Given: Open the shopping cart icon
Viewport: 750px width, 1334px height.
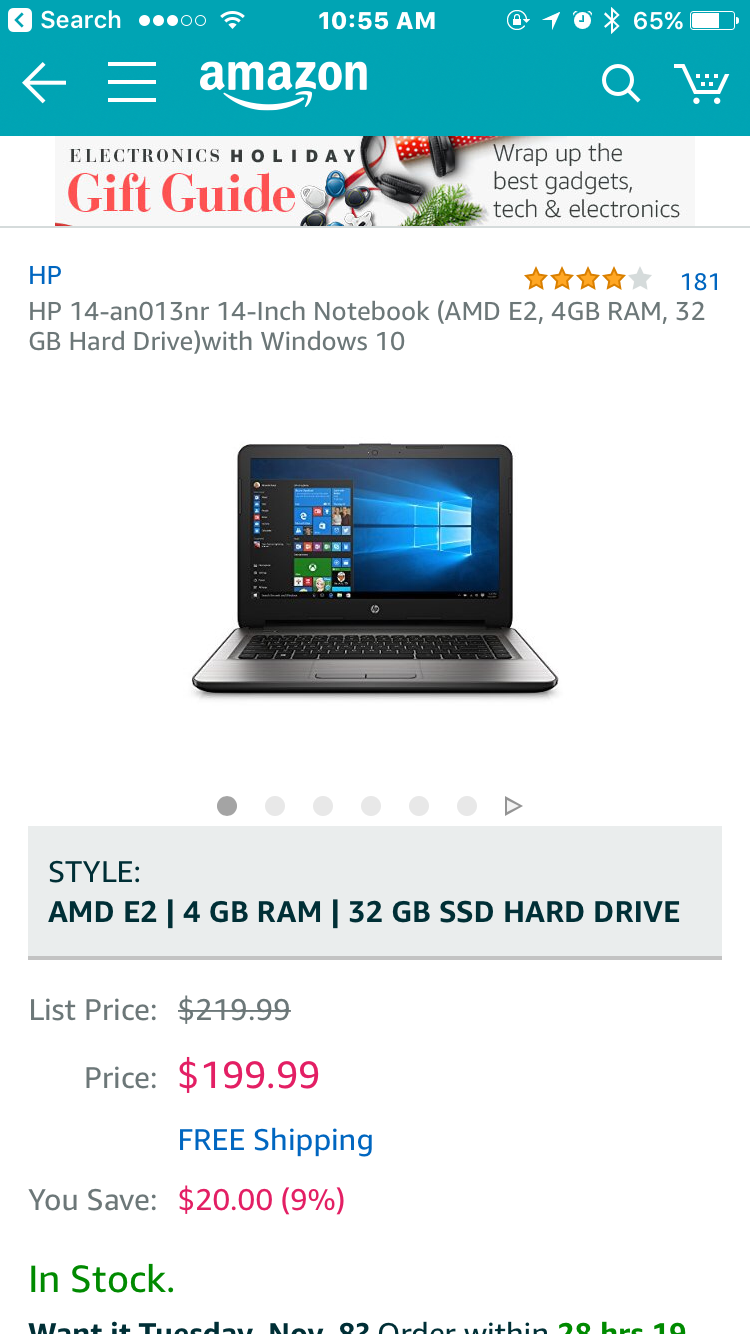Looking at the screenshot, I should coord(700,84).
